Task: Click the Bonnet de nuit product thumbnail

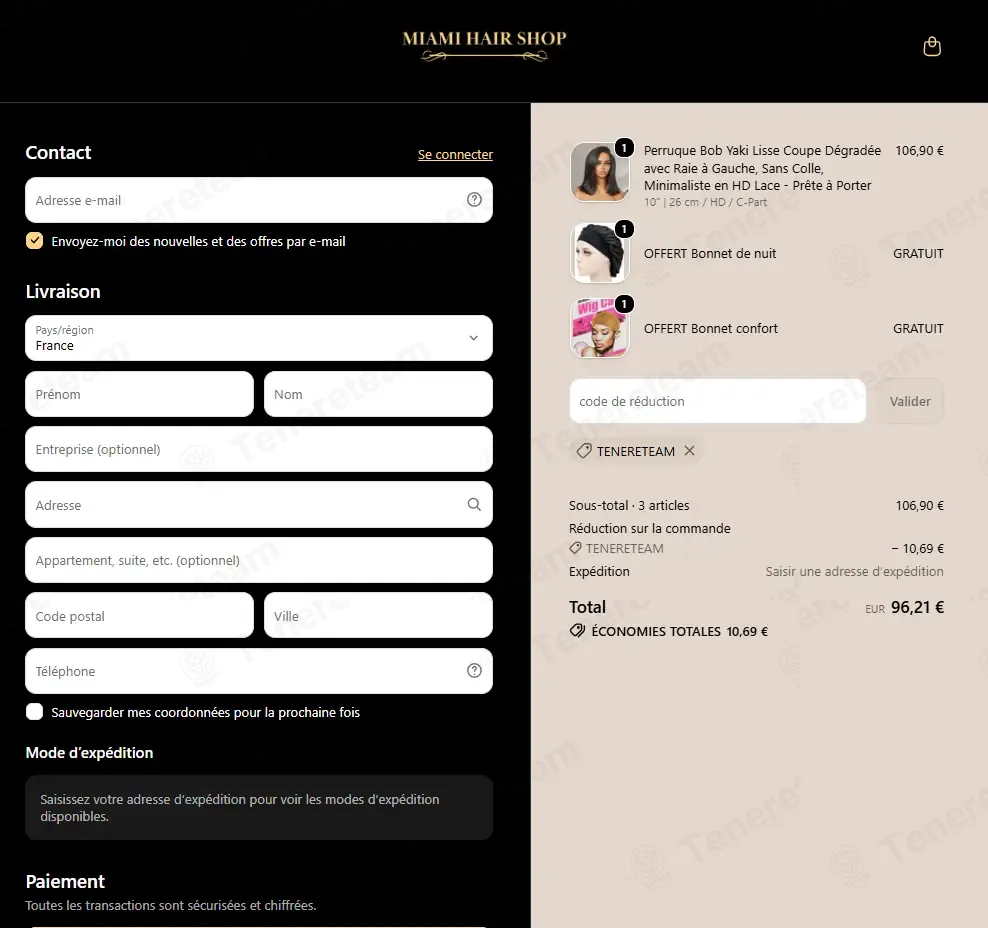Action: (x=600, y=253)
